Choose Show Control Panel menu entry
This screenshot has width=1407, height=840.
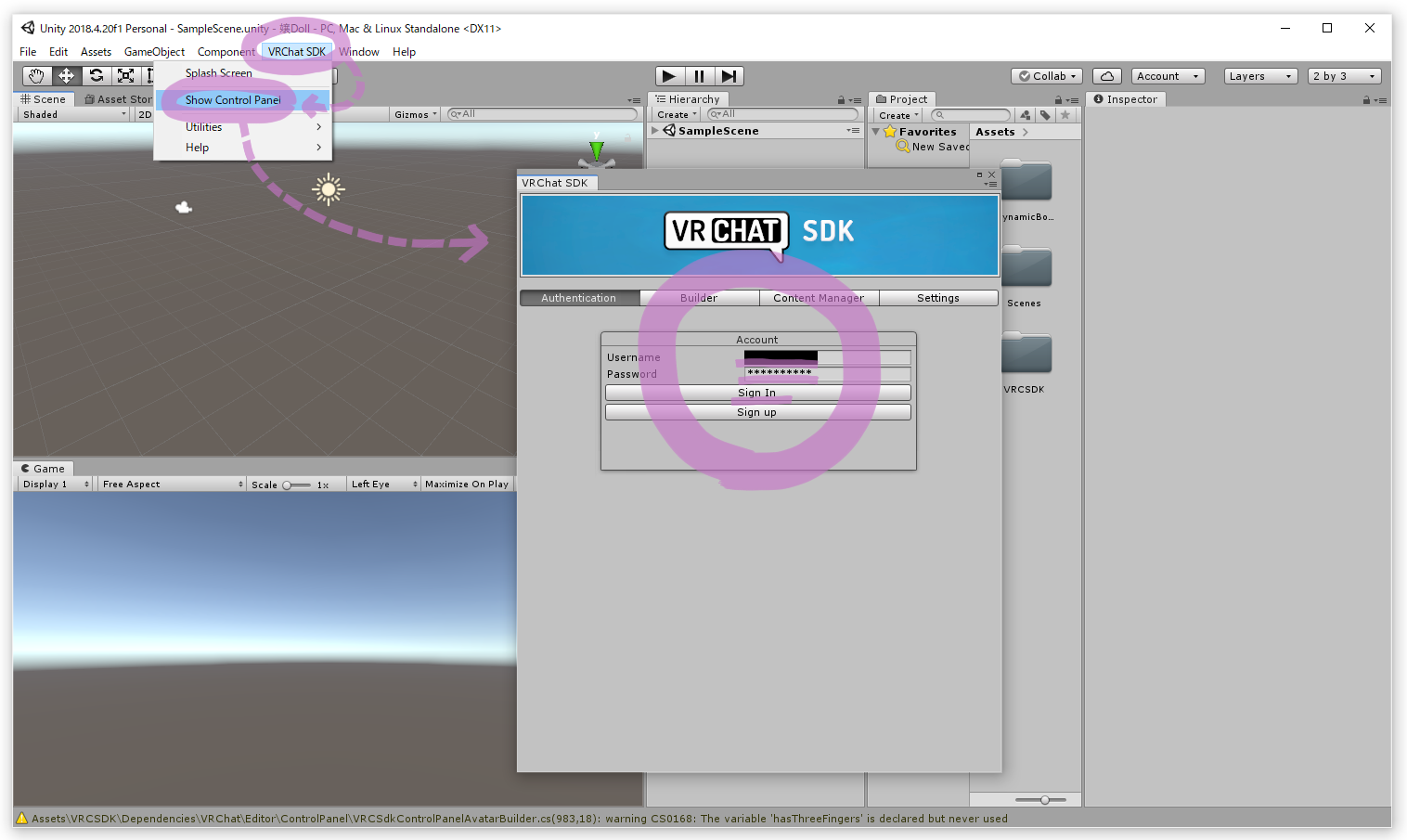[242, 100]
